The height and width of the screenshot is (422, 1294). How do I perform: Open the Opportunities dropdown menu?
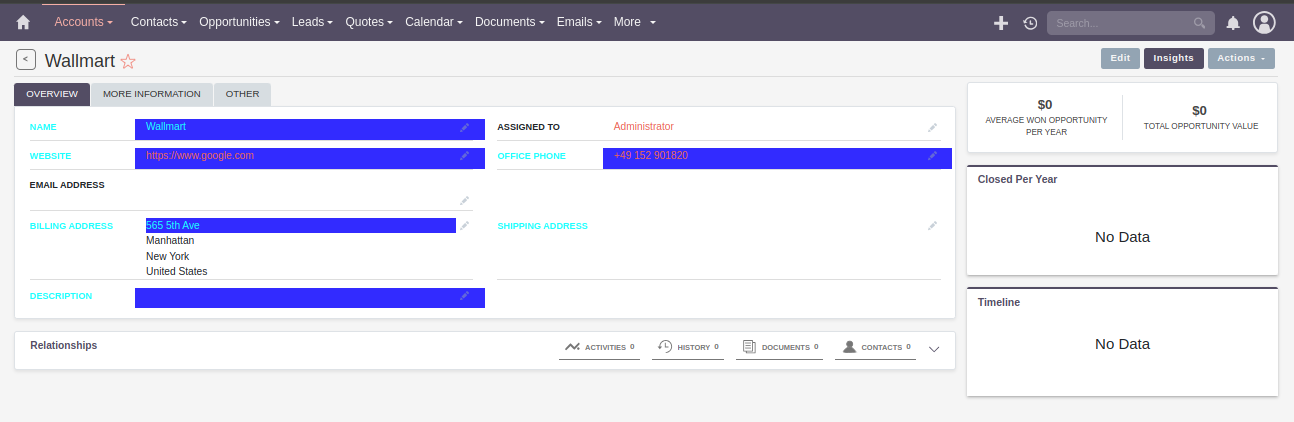click(239, 22)
